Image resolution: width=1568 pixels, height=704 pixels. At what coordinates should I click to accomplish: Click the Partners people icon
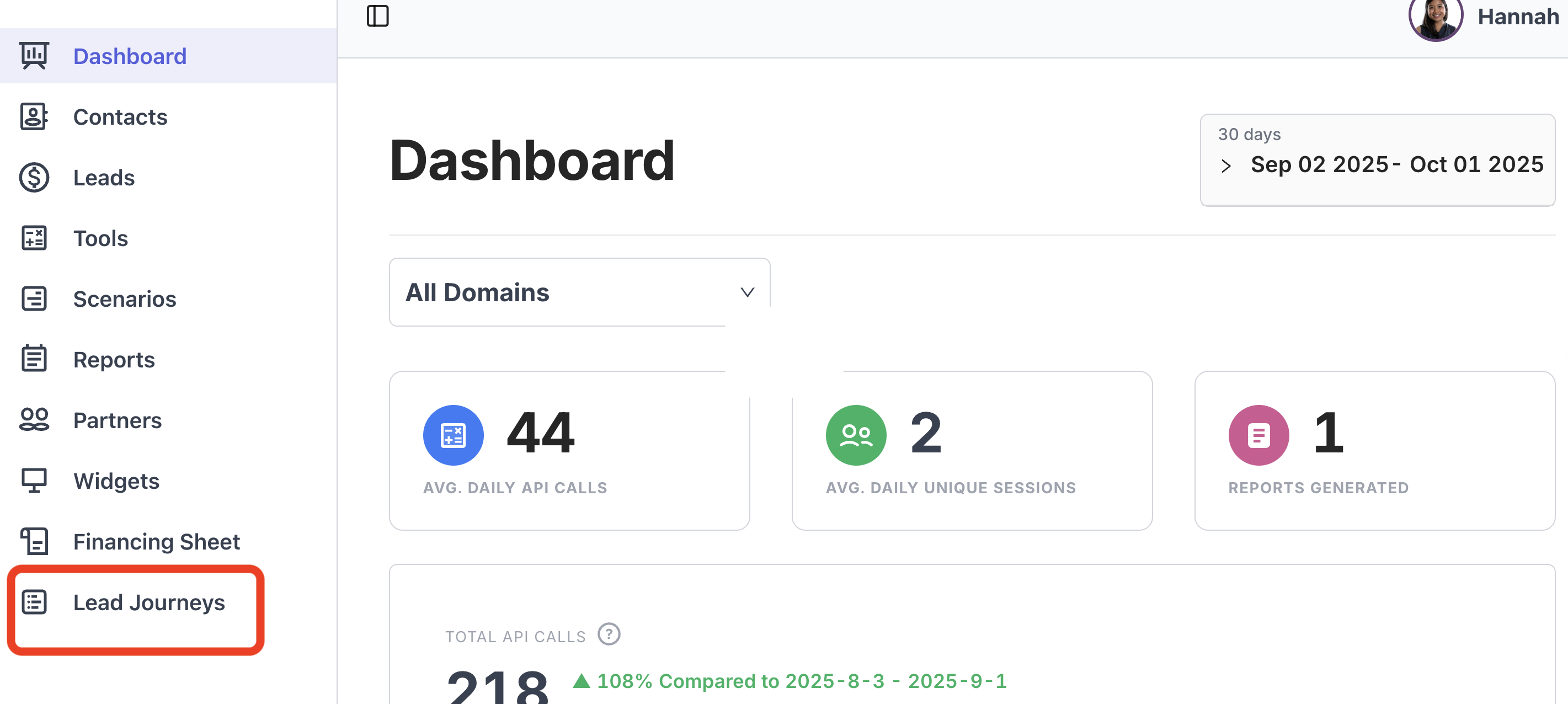[34, 419]
